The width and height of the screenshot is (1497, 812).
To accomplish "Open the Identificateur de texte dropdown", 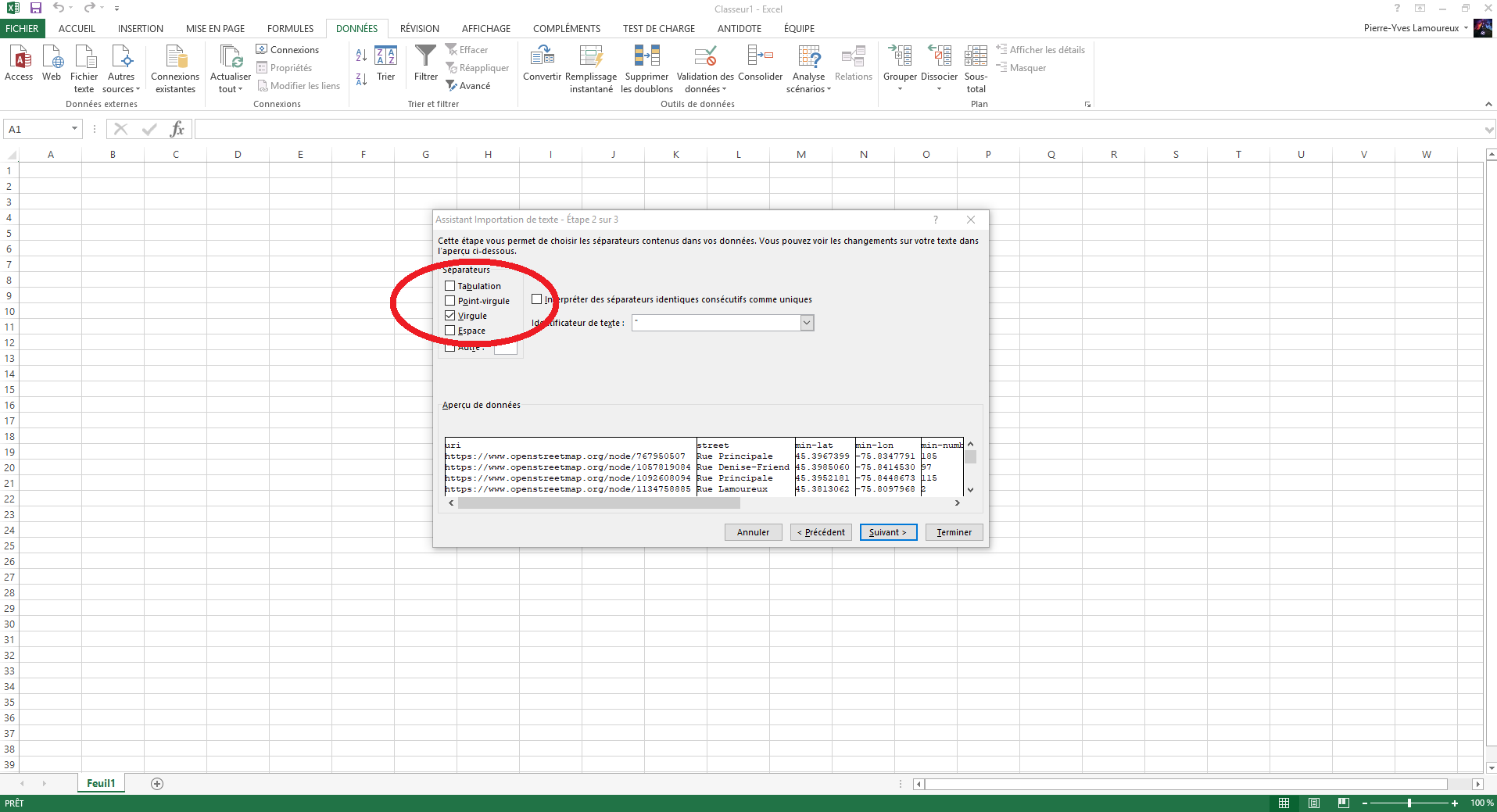I will 808,323.
